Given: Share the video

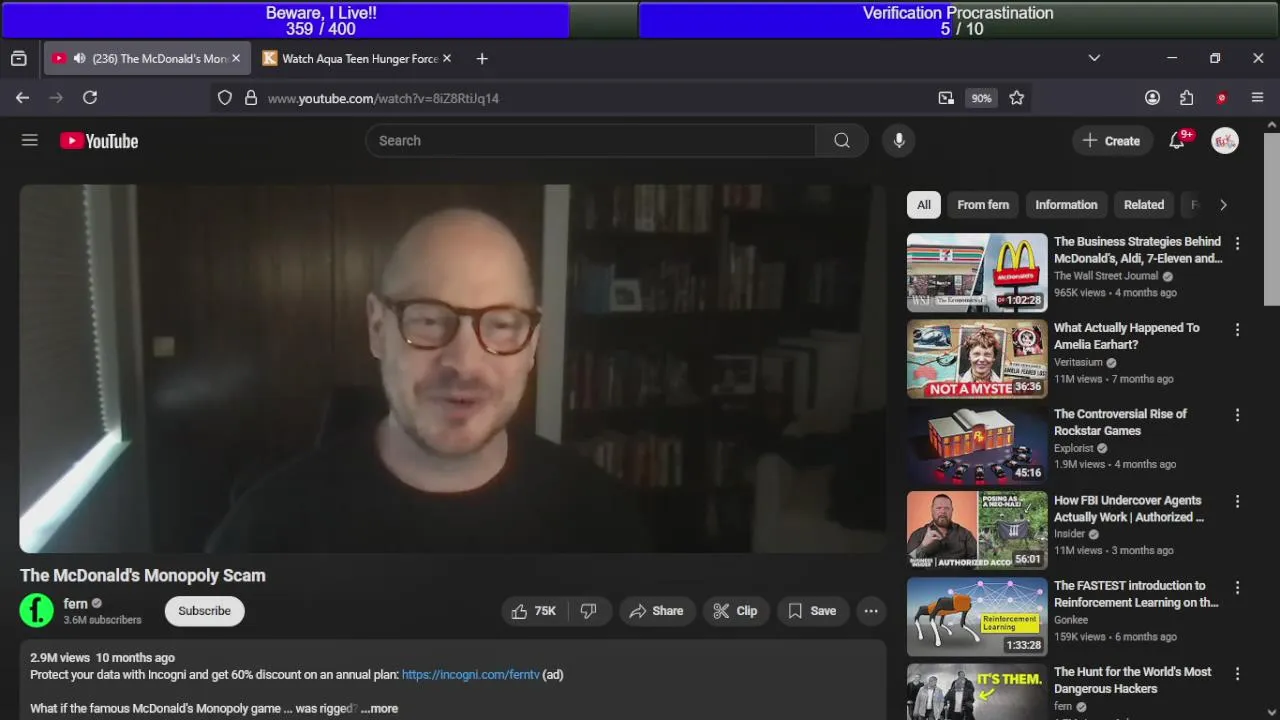Looking at the screenshot, I should [656, 611].
